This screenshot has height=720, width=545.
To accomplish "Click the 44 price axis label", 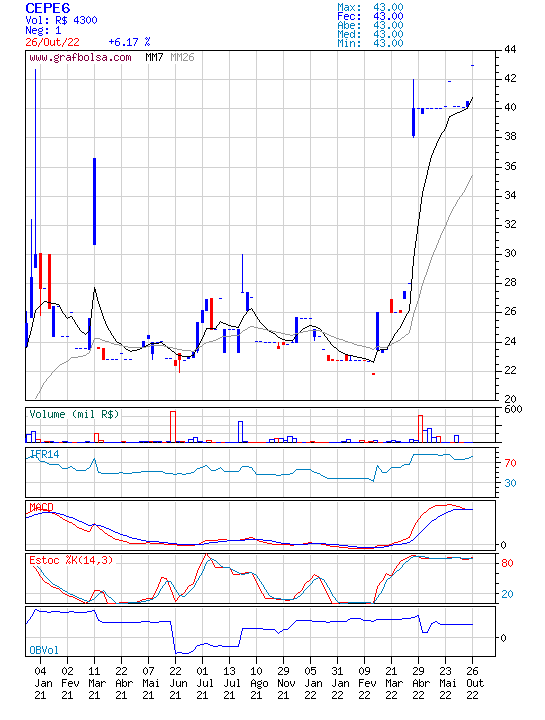I will tap(510, 49).
